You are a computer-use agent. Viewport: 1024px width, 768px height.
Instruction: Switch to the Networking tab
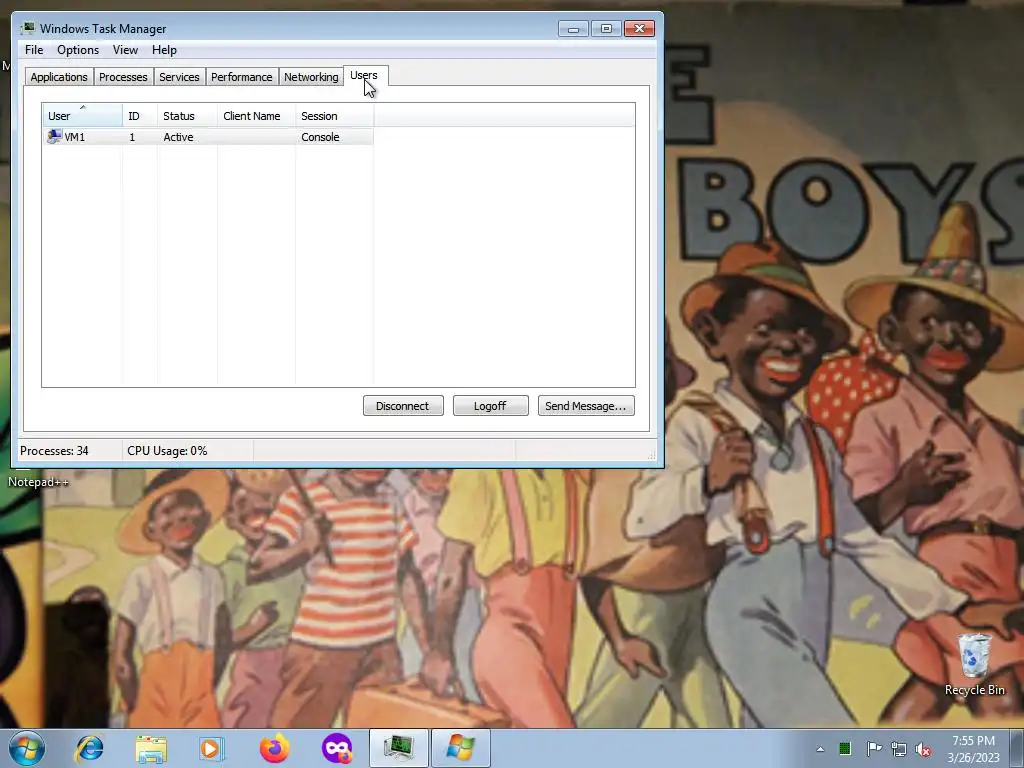(x=311, y=77)
